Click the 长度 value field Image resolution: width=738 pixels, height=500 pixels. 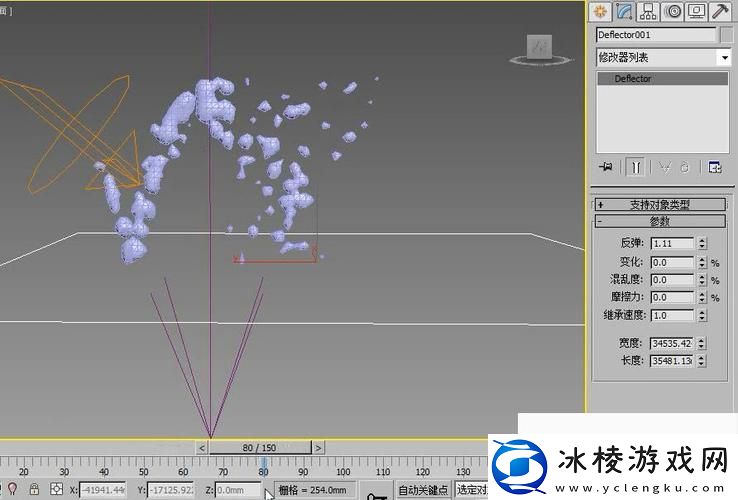(x=672, y=361)
